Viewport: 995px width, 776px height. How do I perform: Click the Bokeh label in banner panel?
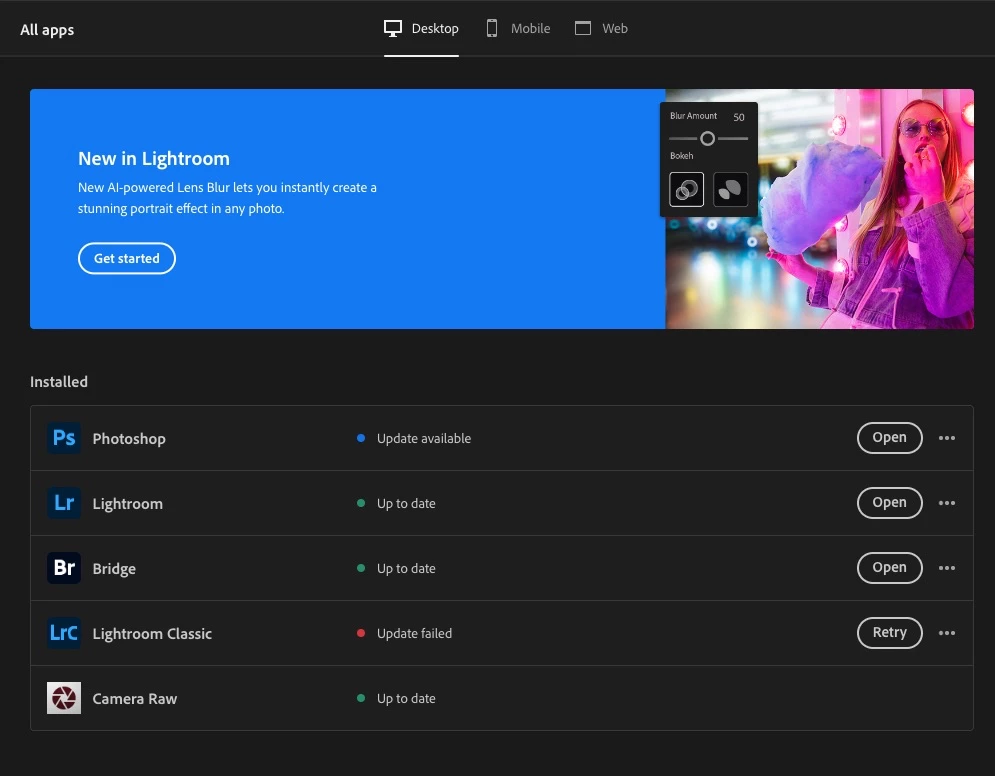[x=682, y=155]
